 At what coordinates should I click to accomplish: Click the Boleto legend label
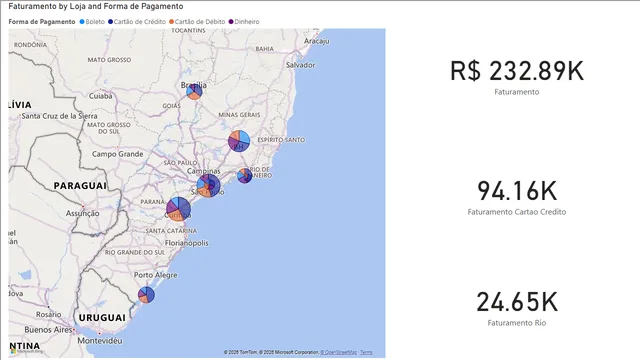[x=95, y=22]
